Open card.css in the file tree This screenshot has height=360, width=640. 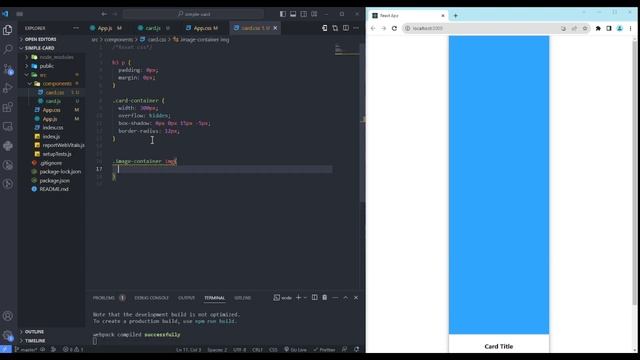[x=54, y=93]
